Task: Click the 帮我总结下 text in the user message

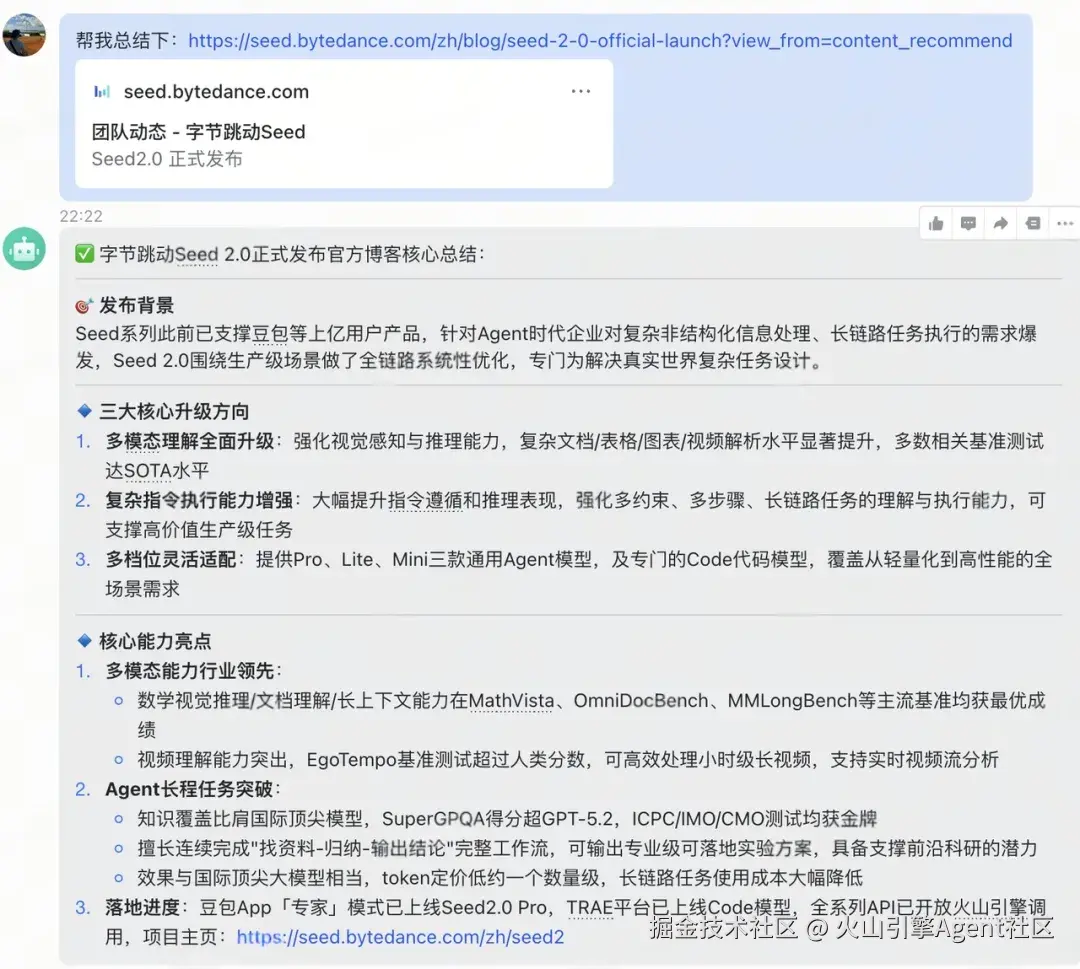Action: pyautogui.click(x=123, y=41)
